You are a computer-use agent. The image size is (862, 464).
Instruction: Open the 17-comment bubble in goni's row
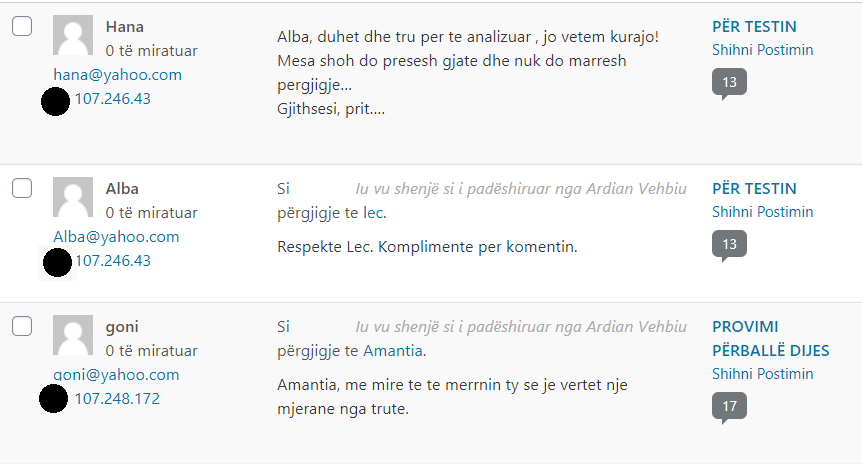pos(729,406)
